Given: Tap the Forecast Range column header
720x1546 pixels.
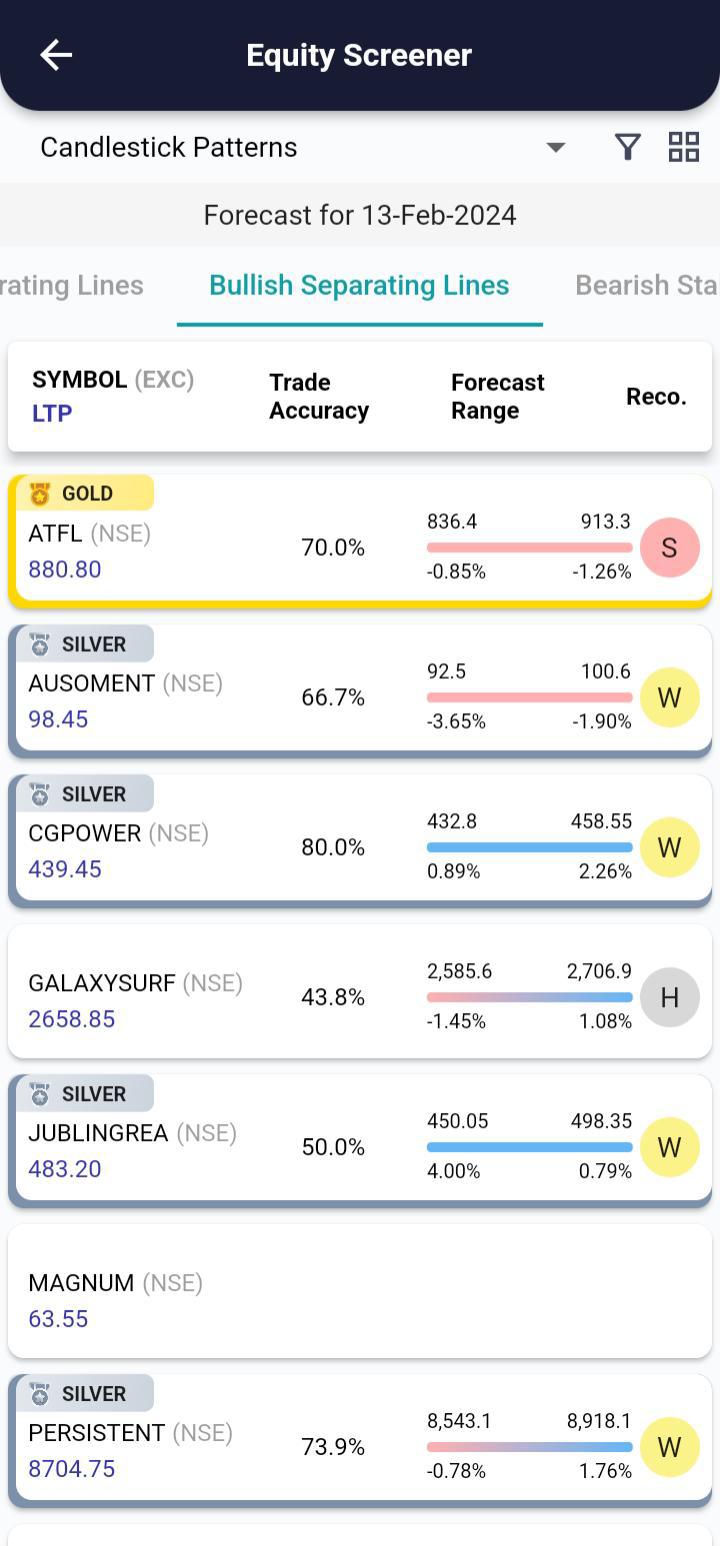Looking at the screenshot, I should (x=497, y=396).
